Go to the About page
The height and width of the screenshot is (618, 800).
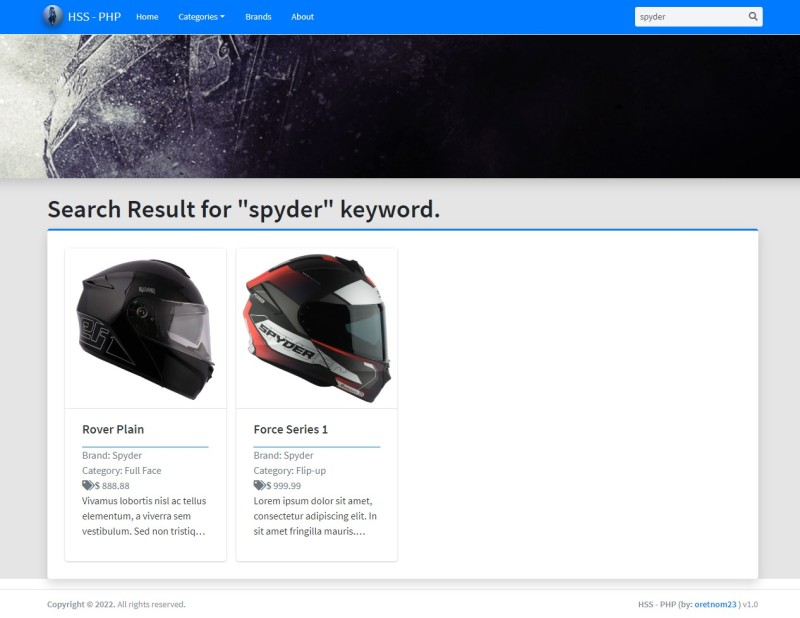[303, 17]
